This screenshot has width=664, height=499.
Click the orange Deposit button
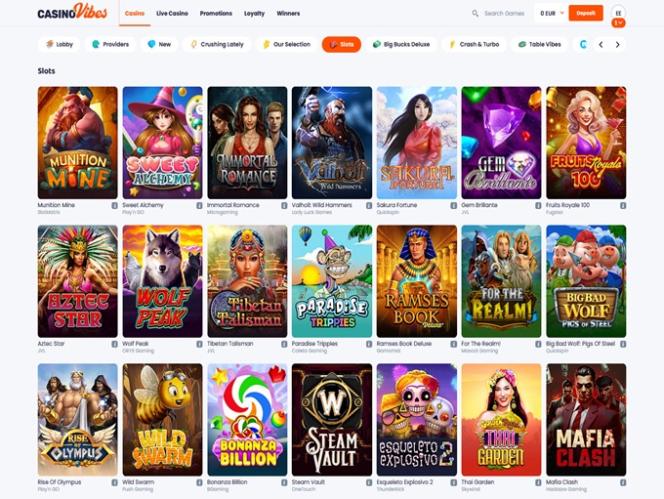(x=586, y=13)
